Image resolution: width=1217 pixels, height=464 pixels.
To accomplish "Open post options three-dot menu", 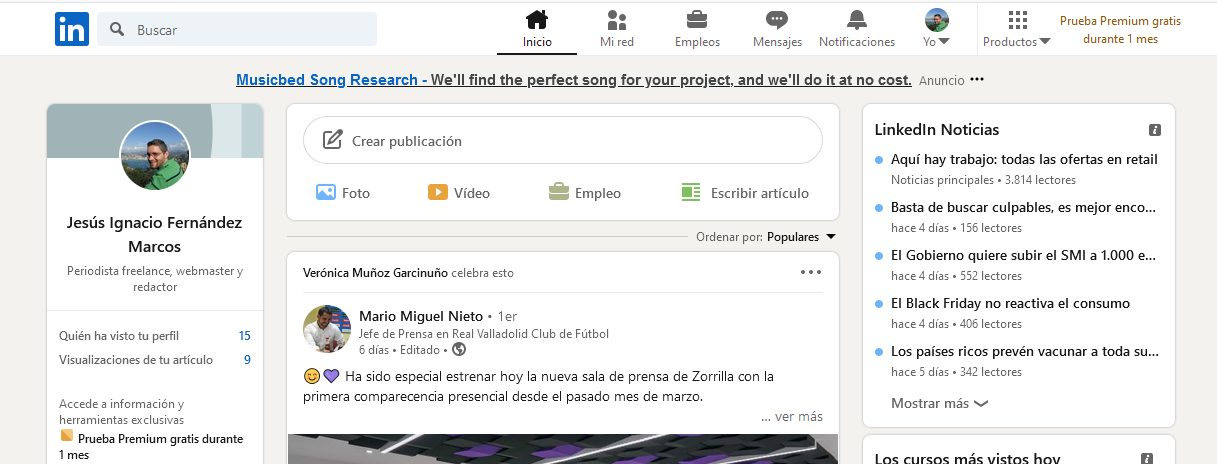I will 810,272.
